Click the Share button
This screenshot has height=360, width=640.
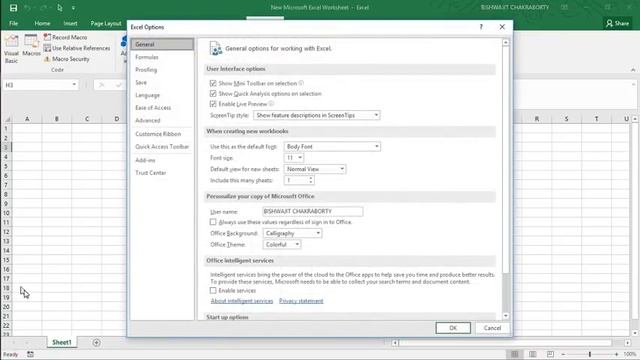tap(617, 23)
